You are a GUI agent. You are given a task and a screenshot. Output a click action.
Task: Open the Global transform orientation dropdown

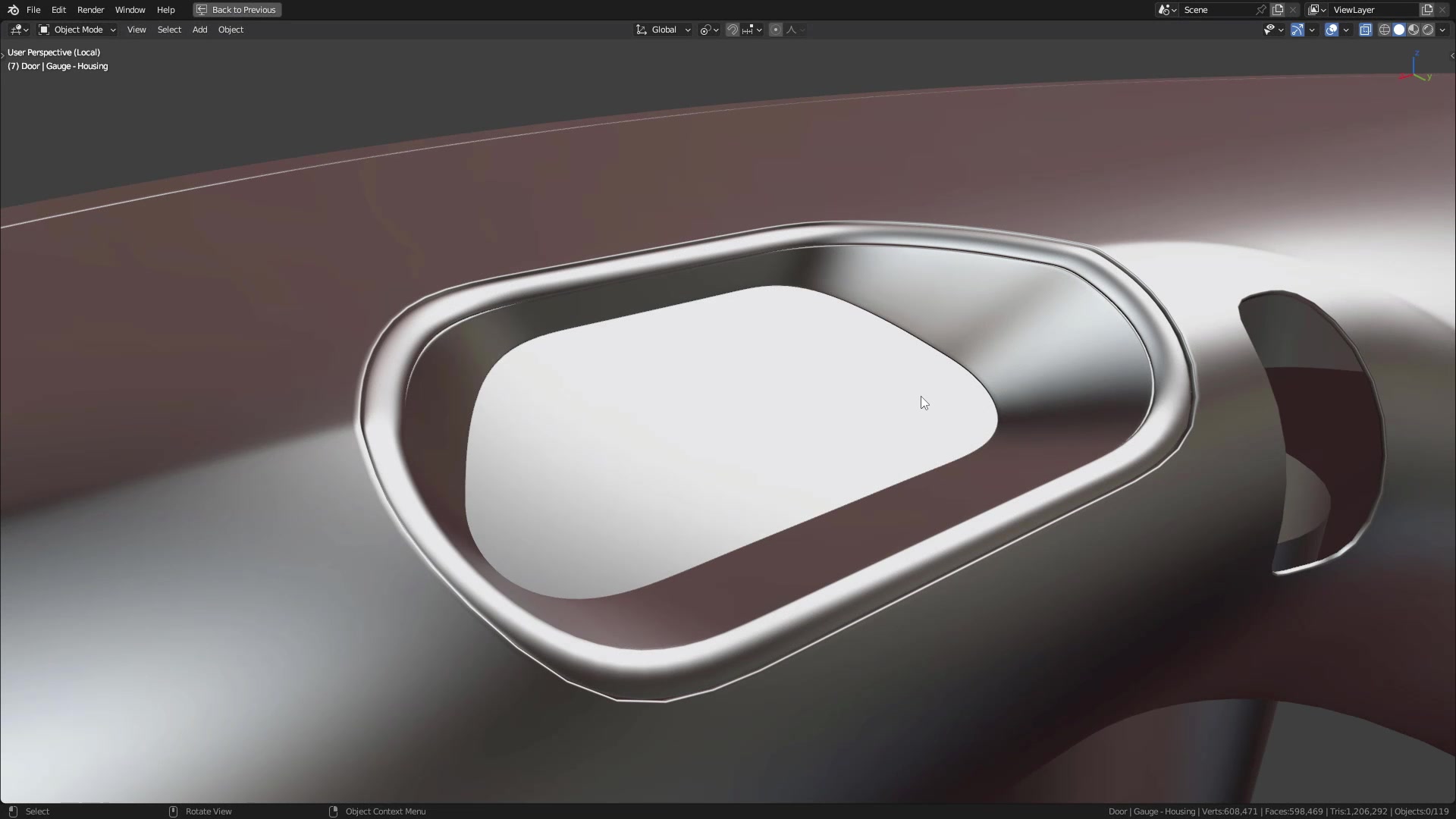point(664,30)
